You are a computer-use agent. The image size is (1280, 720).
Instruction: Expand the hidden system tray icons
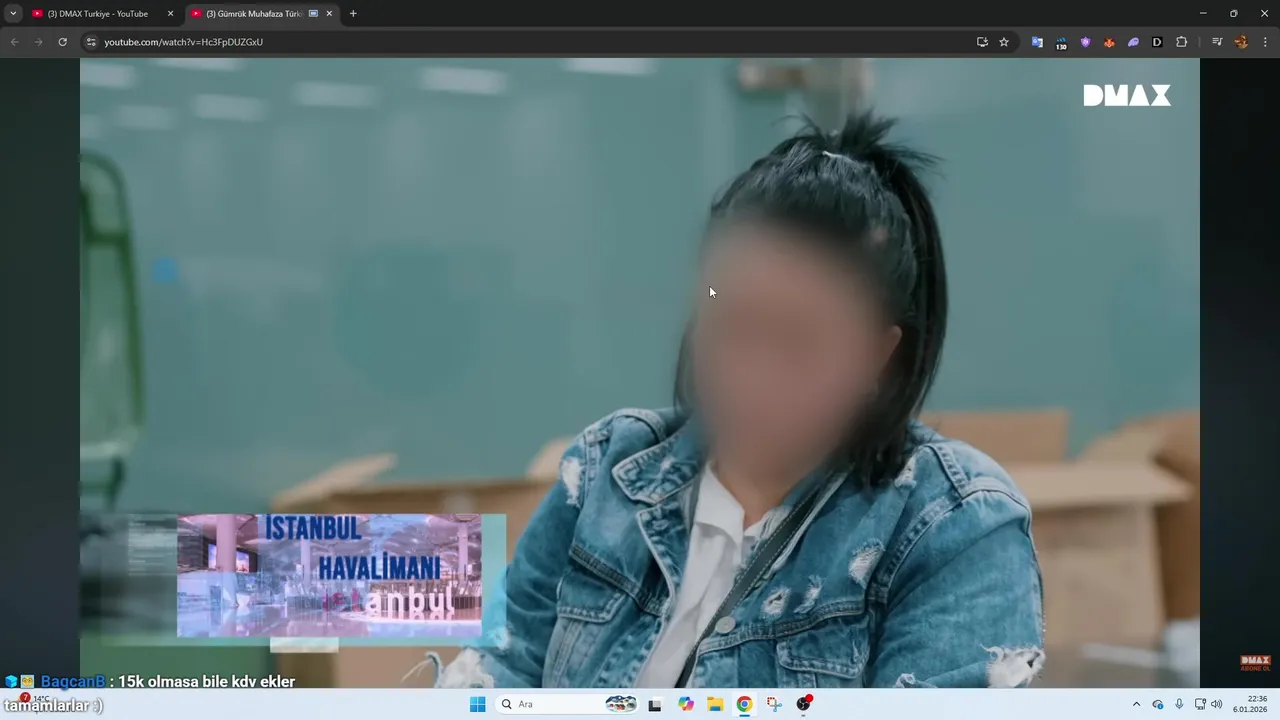[x=1136, y=704]
